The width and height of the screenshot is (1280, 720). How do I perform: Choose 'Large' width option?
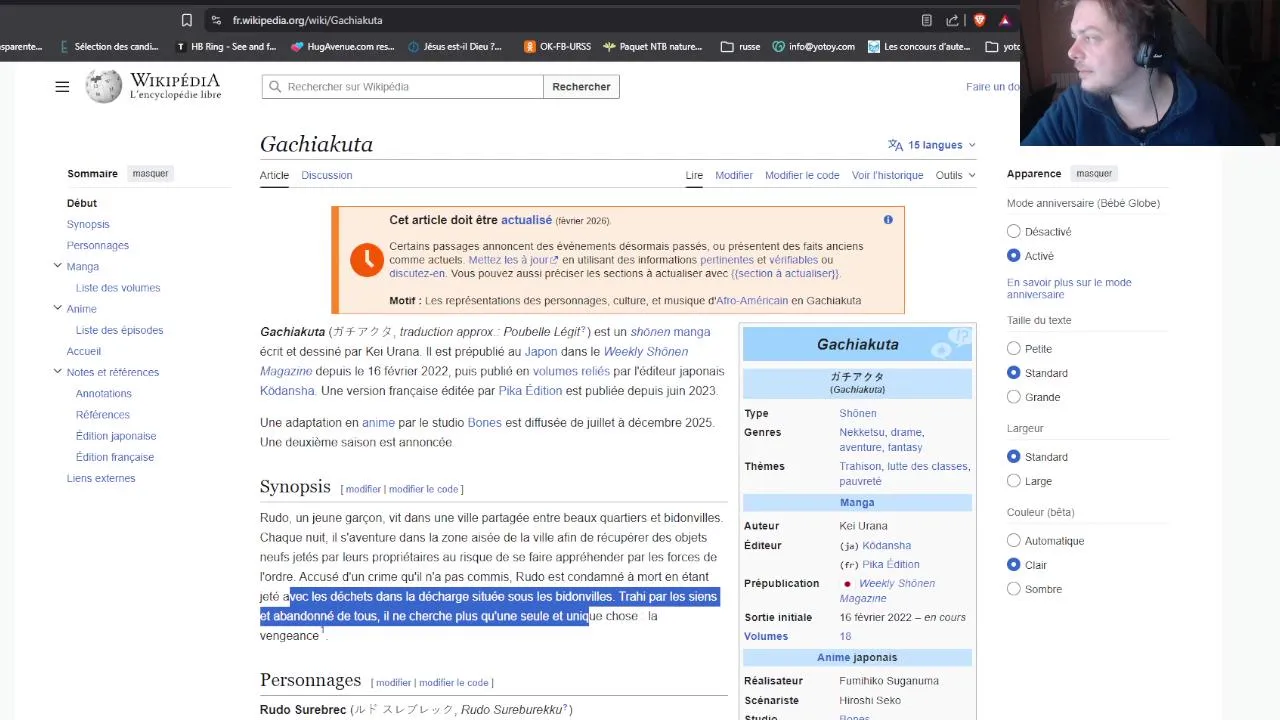(x=1014, y=481)
